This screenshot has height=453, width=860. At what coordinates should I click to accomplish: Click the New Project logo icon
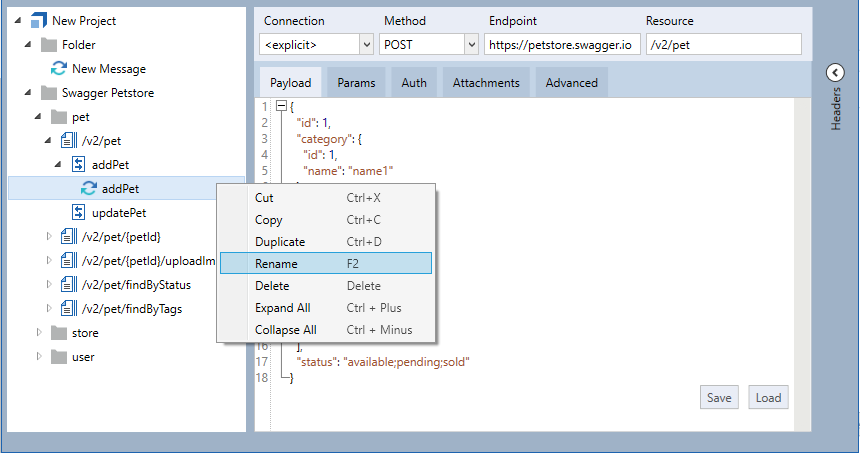(x=38, y=21)
